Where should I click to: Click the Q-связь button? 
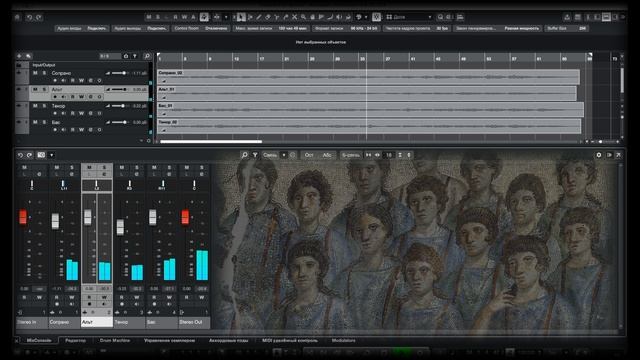(x=351, y=155)
